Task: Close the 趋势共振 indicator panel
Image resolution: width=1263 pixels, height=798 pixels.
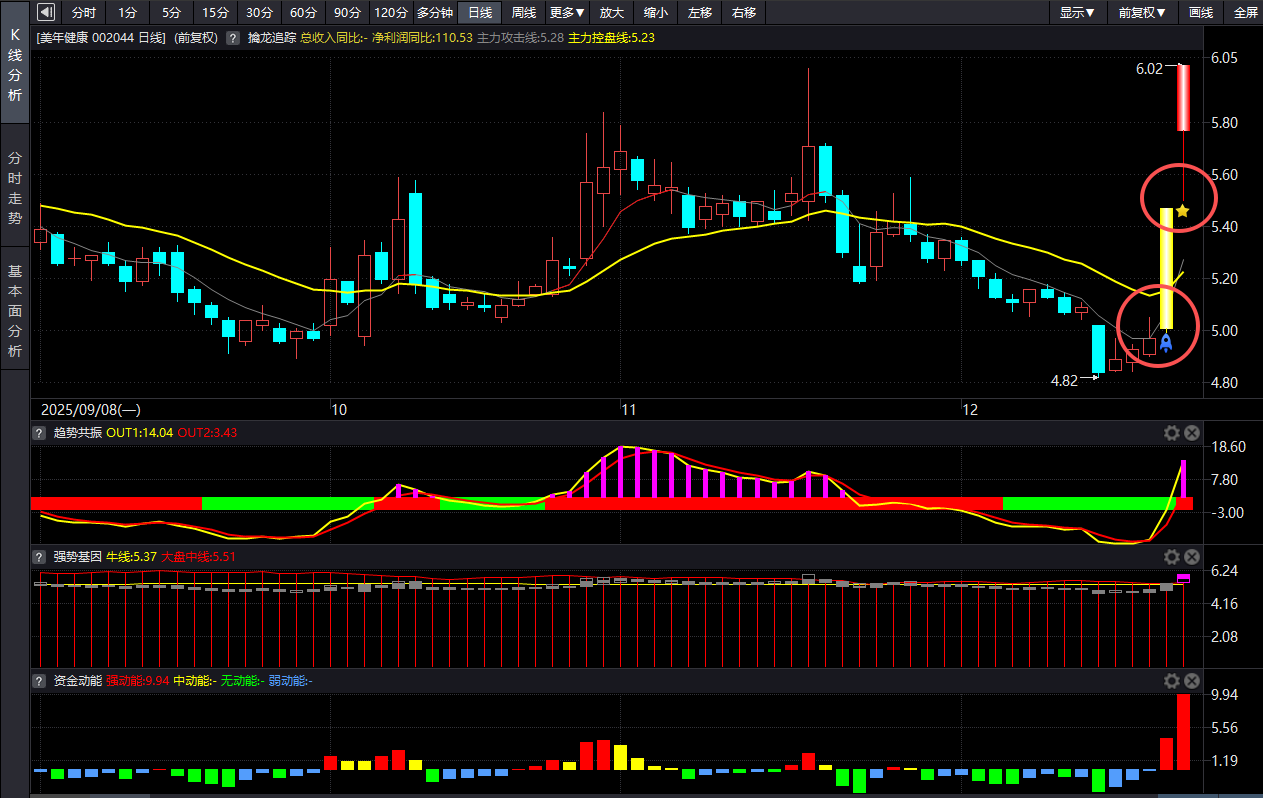Action: (1192, 433)
